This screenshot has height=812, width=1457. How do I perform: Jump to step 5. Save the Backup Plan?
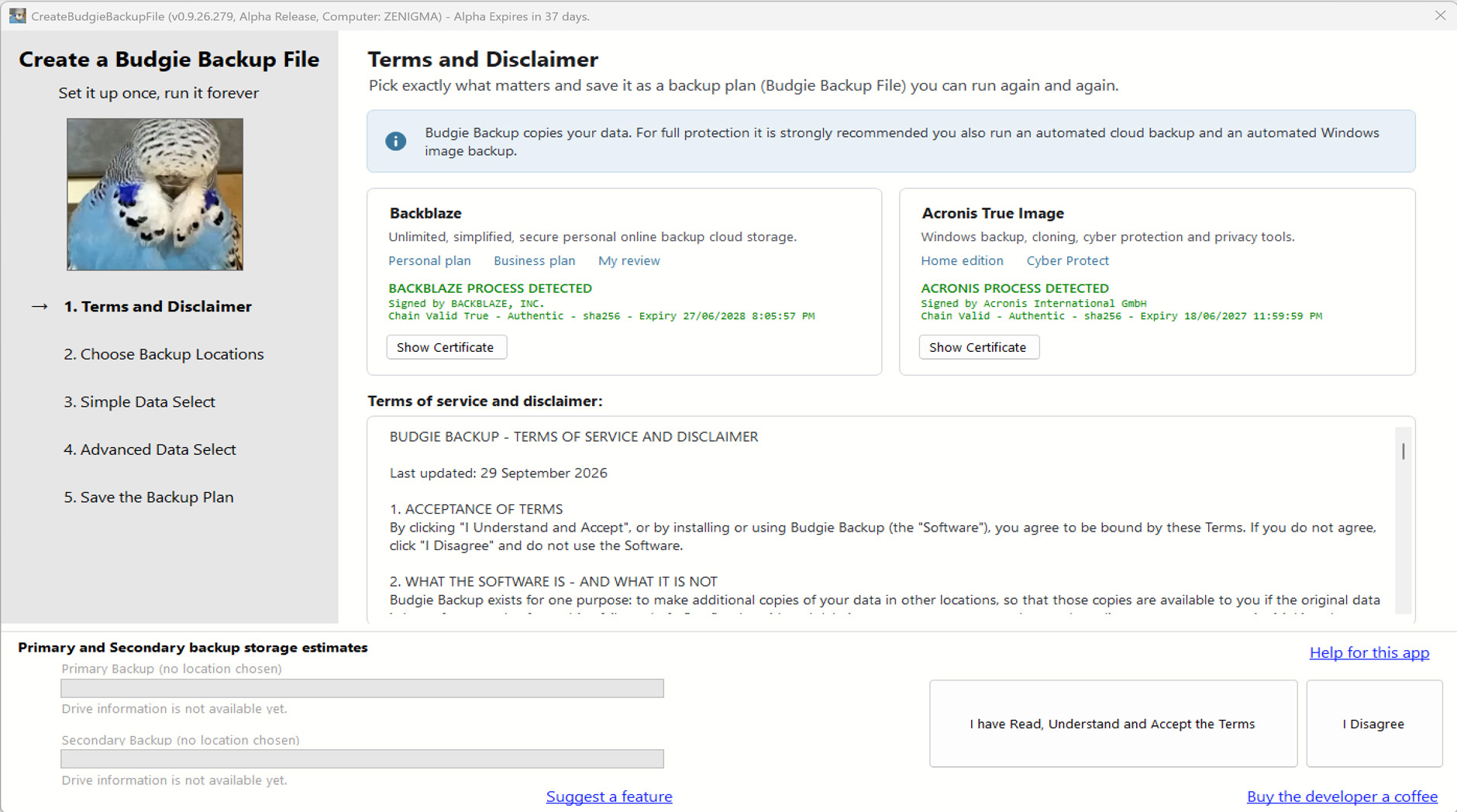149,497
